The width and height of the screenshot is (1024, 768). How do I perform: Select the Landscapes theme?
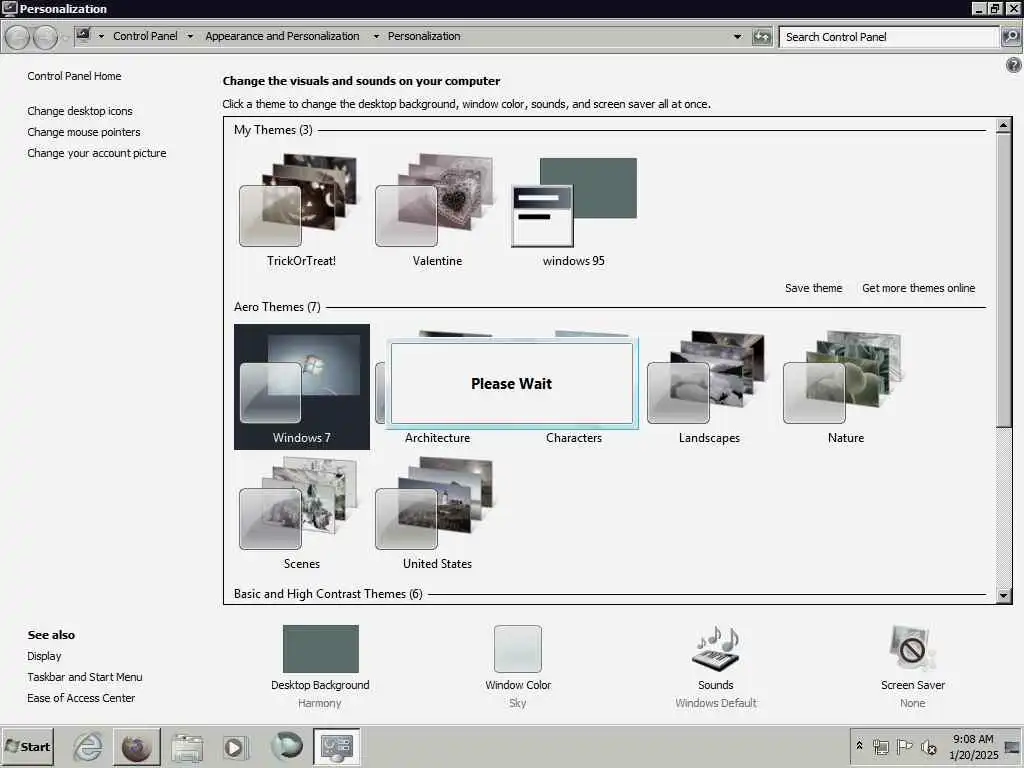point(709,387)
